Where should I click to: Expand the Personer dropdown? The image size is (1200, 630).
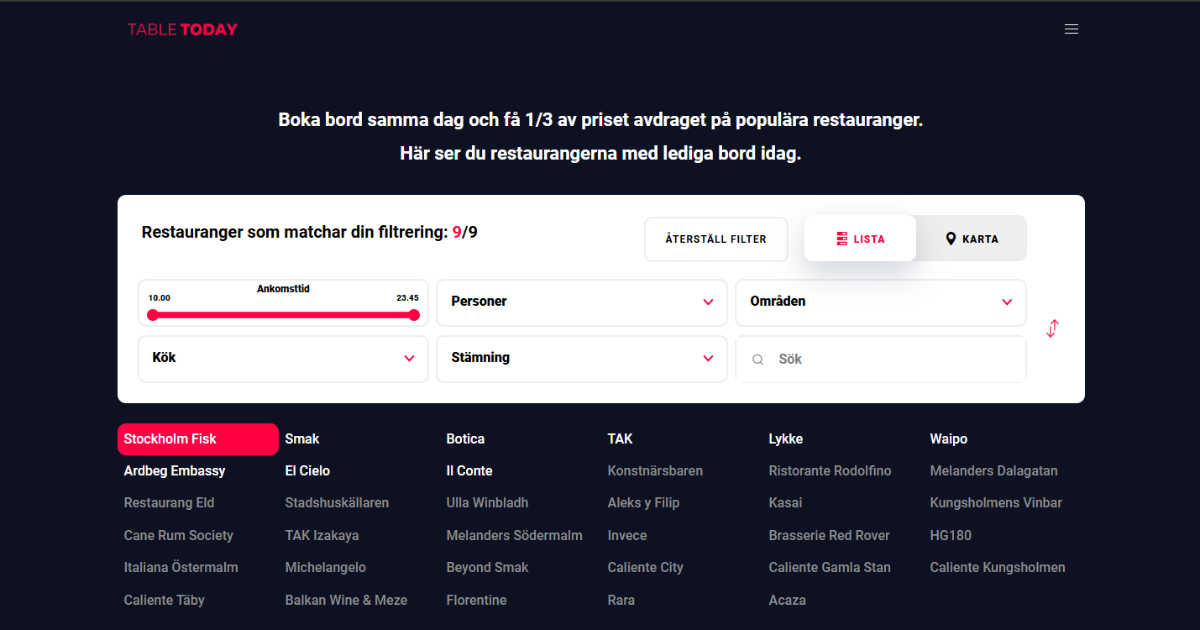581,302
